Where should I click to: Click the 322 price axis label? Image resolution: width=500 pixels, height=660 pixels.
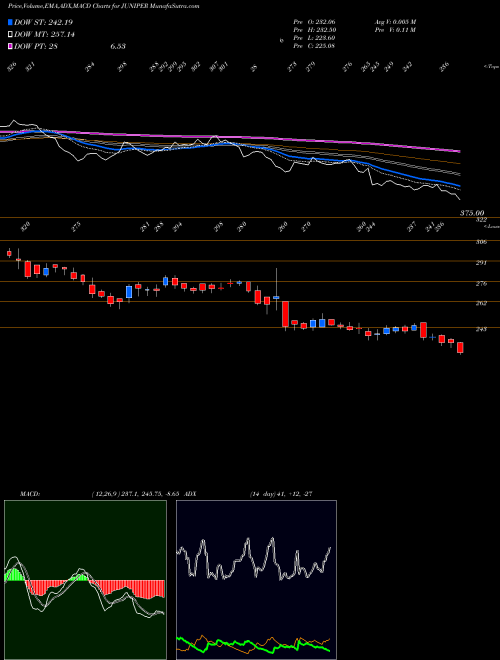click(481, 220)
